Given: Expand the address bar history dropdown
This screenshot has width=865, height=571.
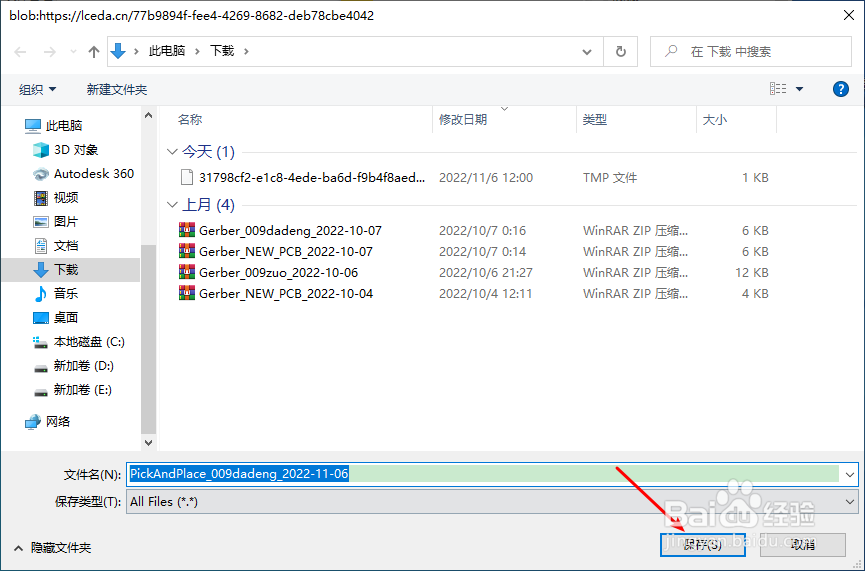Looking at the screenshot, I should click(587, 52).
